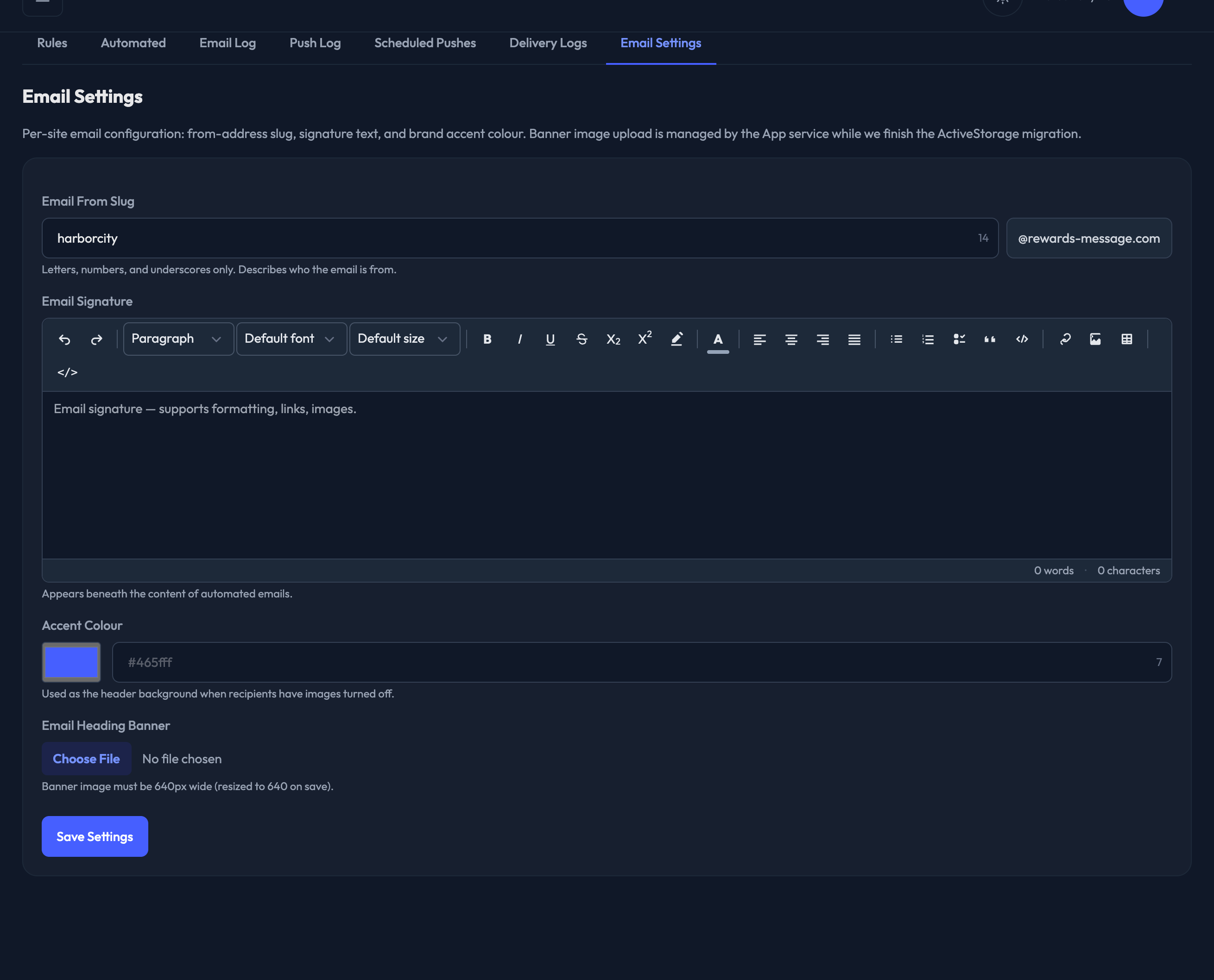Viewport: 1214px width, 980px height.
Task: Click the @rewards-message.com domain suffix
Action: (1089, 238)
